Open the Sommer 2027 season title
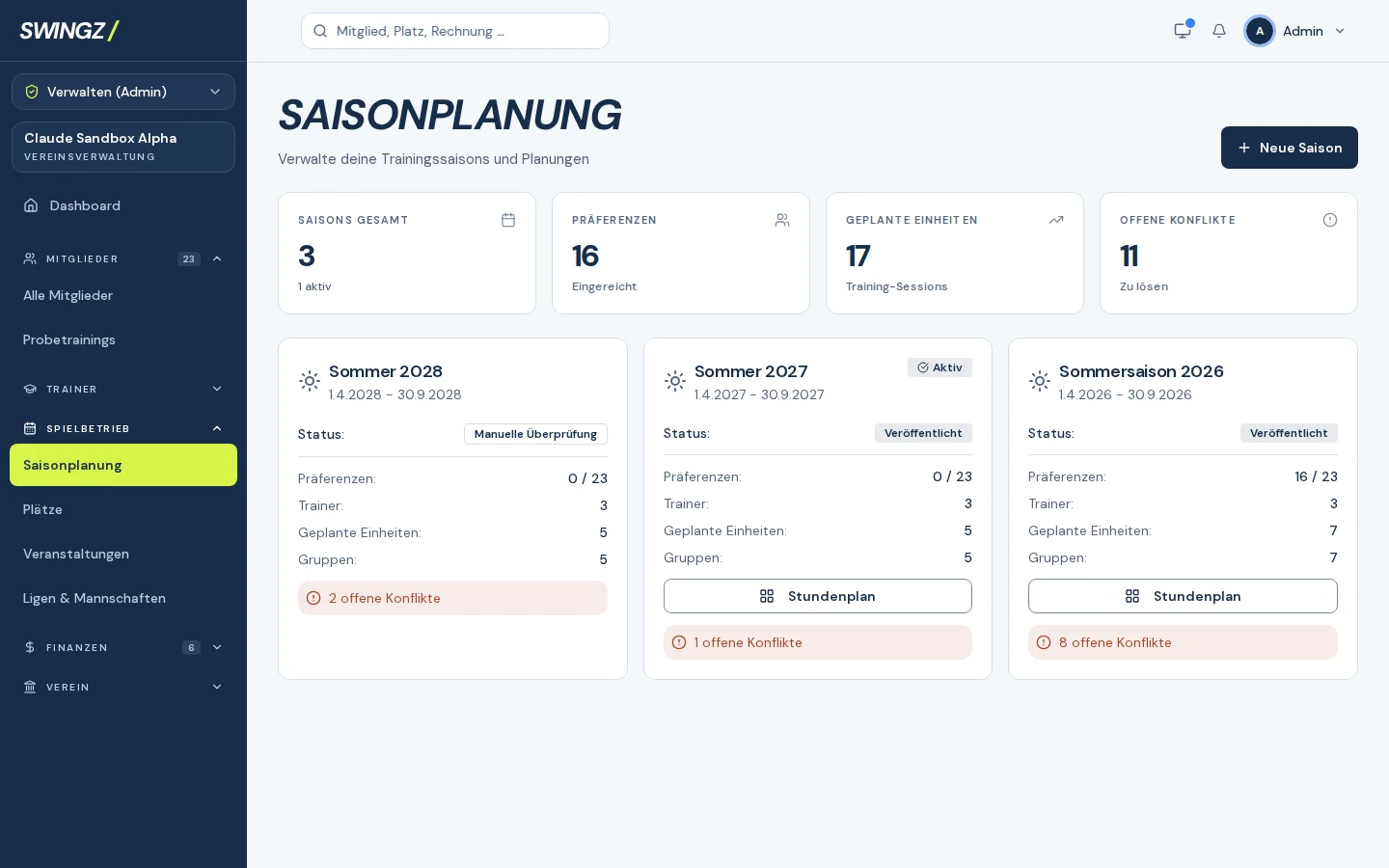The height and width of the screenshot is (868, 1389). click(751, 371)
